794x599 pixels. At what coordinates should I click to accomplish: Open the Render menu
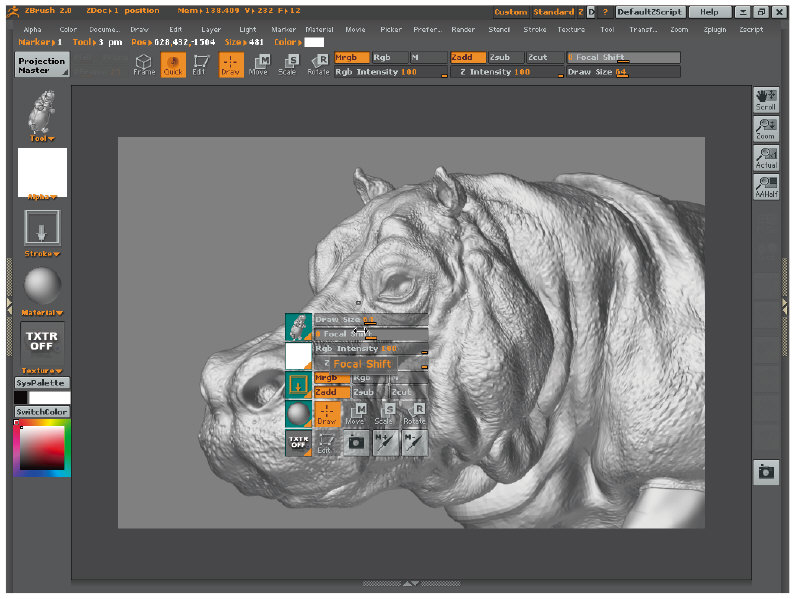(x=463, y=30)
